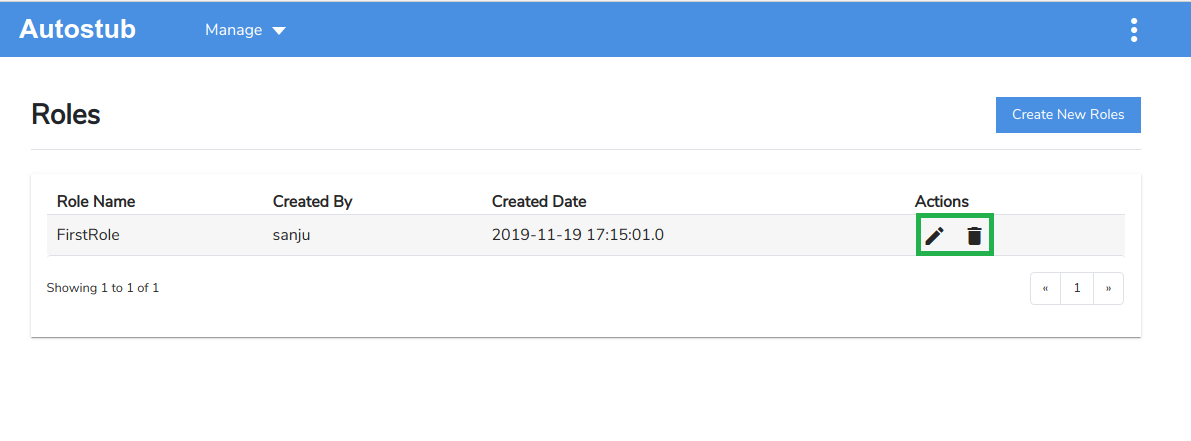Viewport: 1191px width, 441px height.
Task: Sort by the Created Date column header
Action: point(539,201)
